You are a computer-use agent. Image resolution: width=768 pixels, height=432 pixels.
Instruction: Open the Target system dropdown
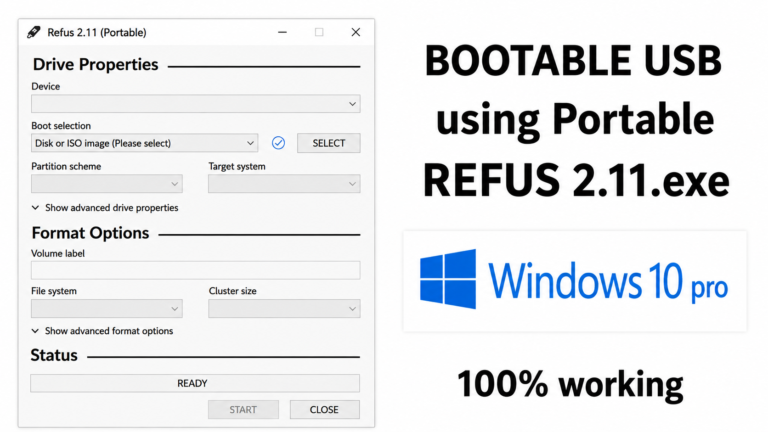[x=284, y=184]
